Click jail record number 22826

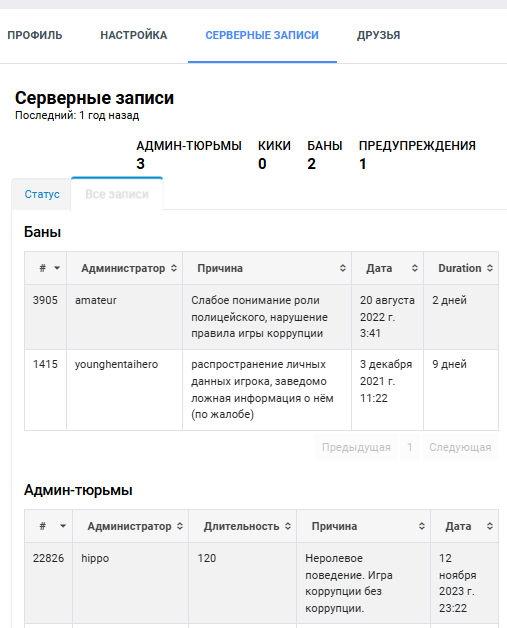pyautogui.click(x=48, y=558)
